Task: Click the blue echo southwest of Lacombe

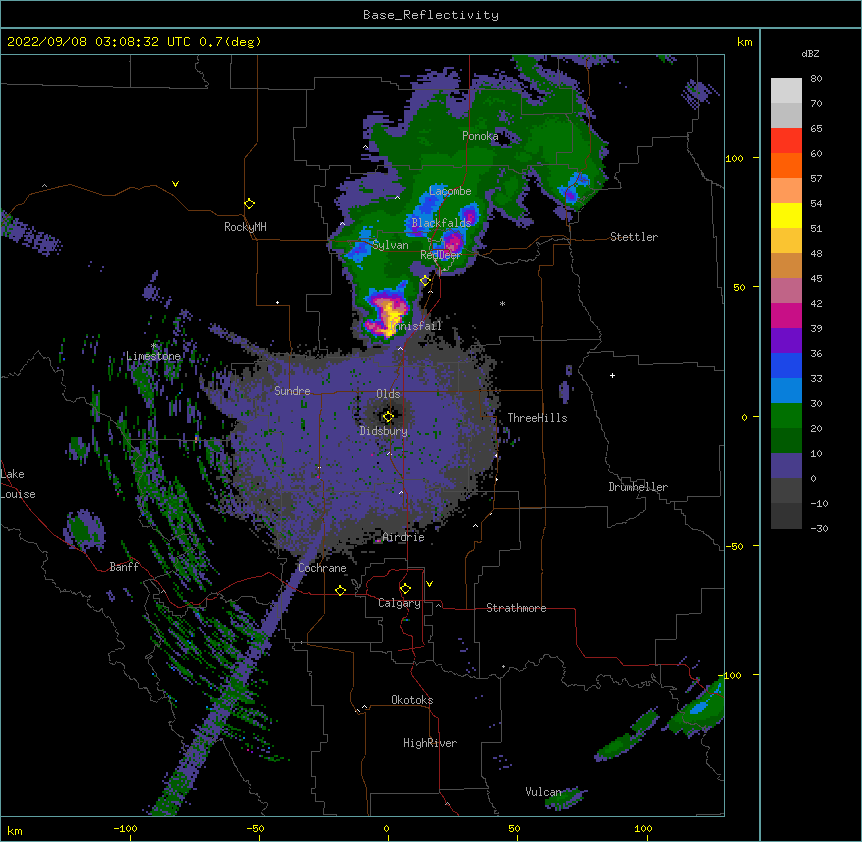Action: 428,208
